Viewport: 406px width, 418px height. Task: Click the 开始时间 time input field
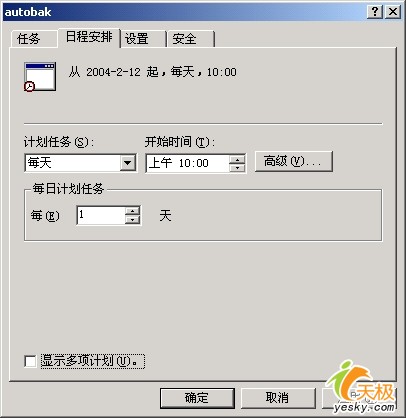(x=188, y=163)
